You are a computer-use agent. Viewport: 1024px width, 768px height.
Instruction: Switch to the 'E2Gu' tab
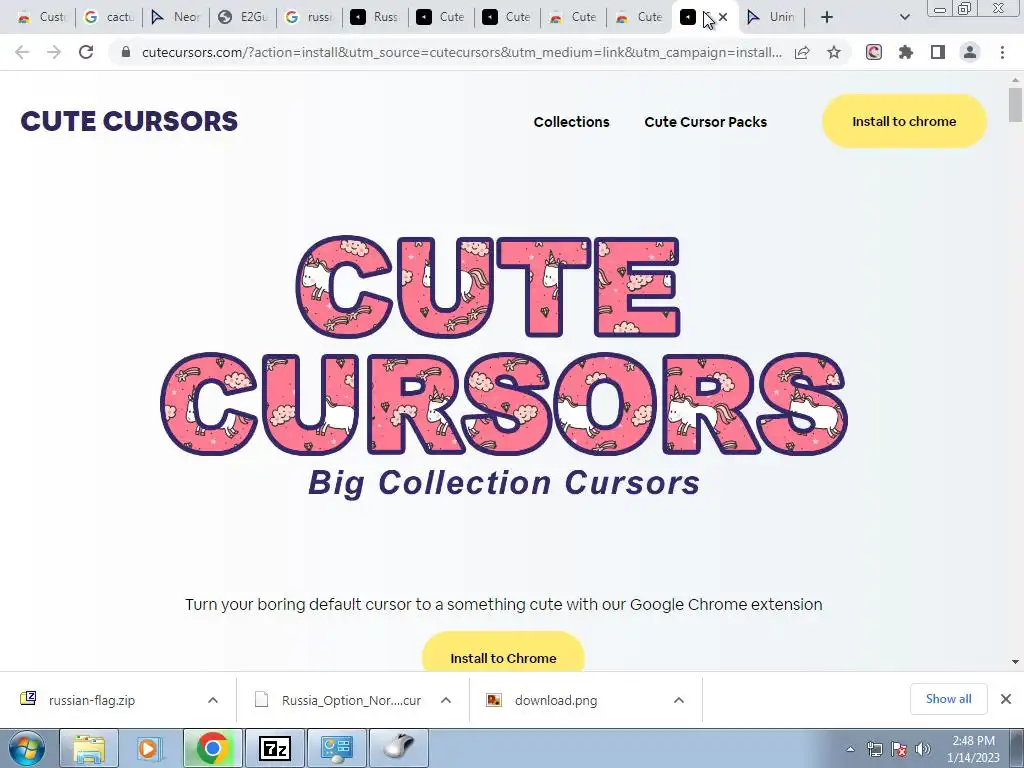pyautogui.click(x=242, y=17)
